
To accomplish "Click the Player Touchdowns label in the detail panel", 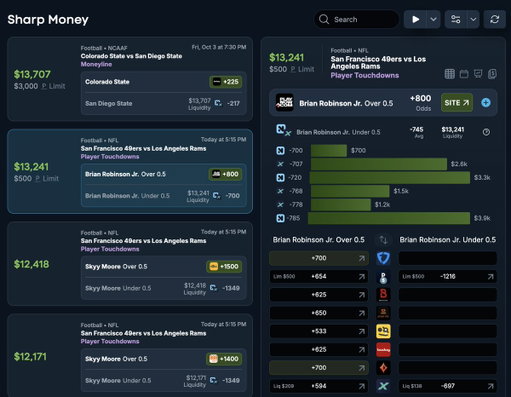I will tap(365, 76).
